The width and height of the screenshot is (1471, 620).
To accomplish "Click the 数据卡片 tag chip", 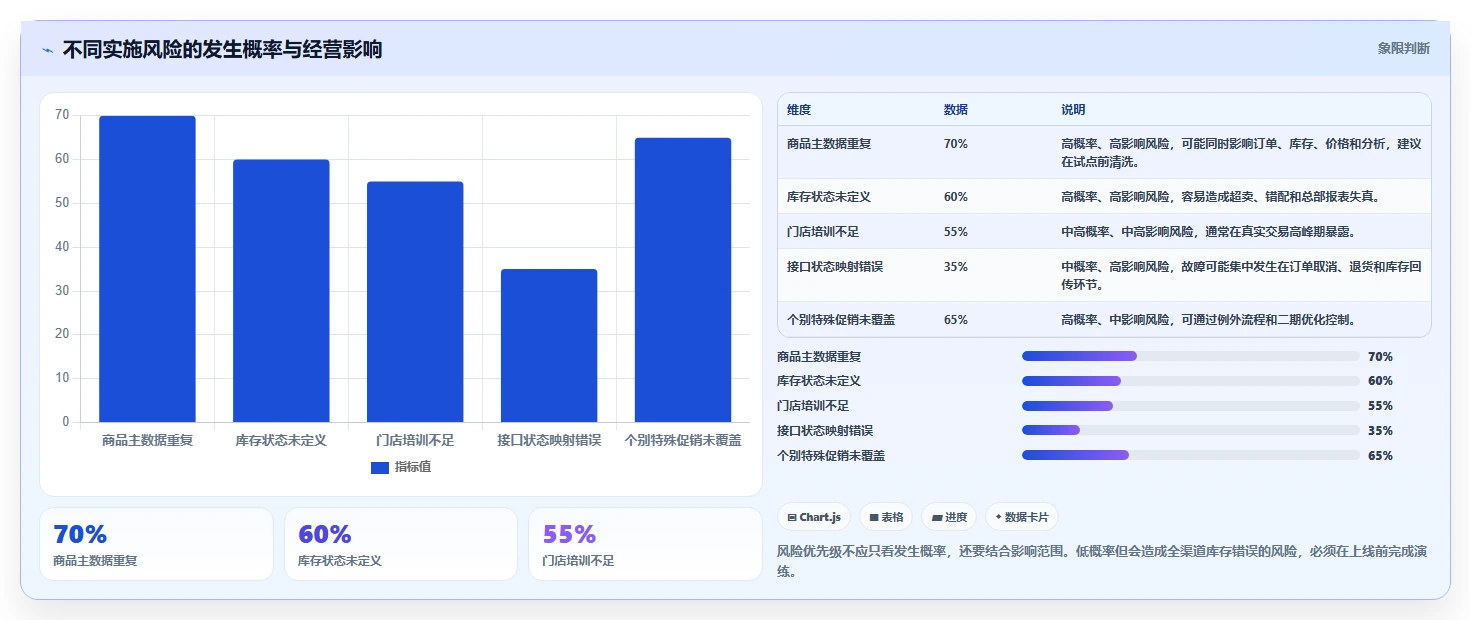I will pyautogui.click(x=1022, y=517).
